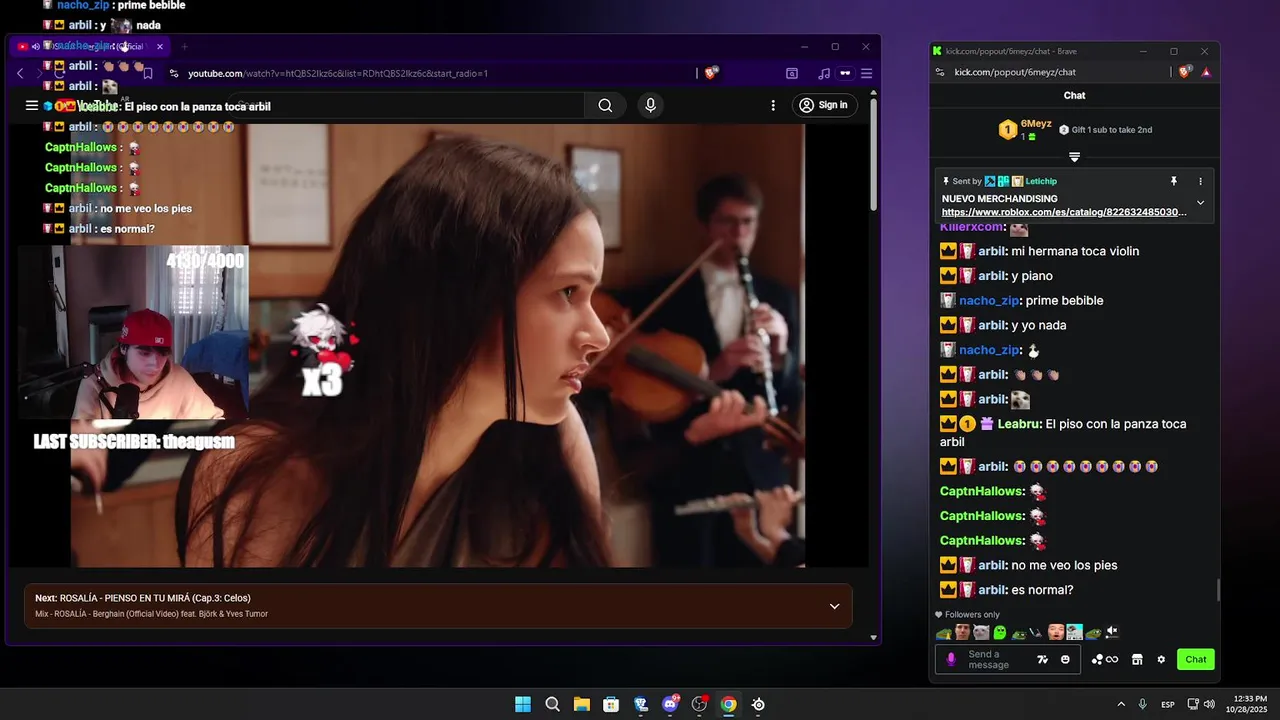Click nacho_zip next to prime bebible
1280x720 pixels.
988,300
